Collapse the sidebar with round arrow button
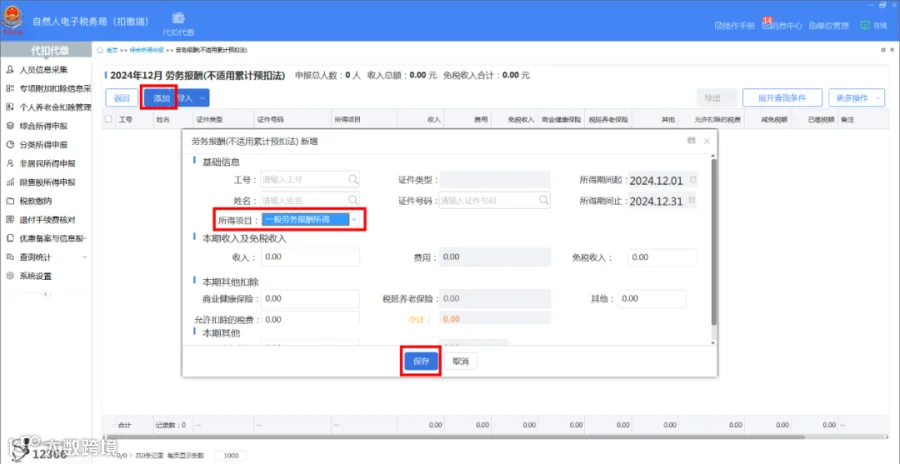Screen dimensions: 900x464 pyautogui.click(x=46, y=294)
